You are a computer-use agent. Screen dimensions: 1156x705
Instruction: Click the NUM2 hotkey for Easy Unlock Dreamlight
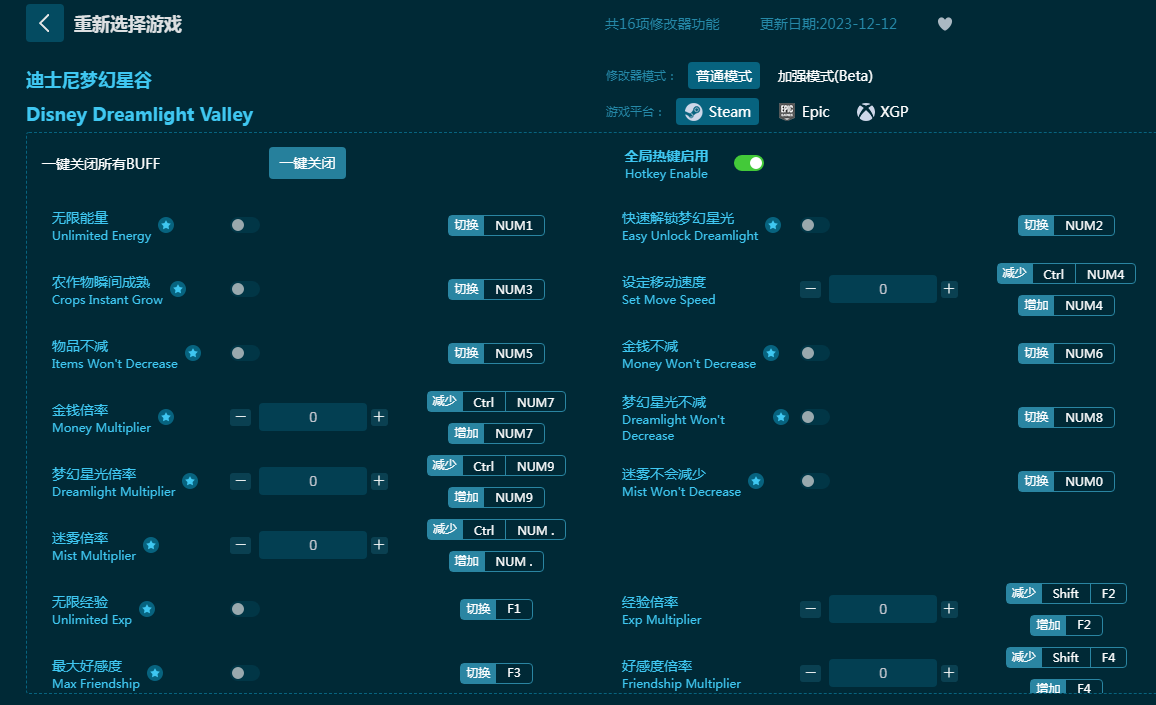1066,226
